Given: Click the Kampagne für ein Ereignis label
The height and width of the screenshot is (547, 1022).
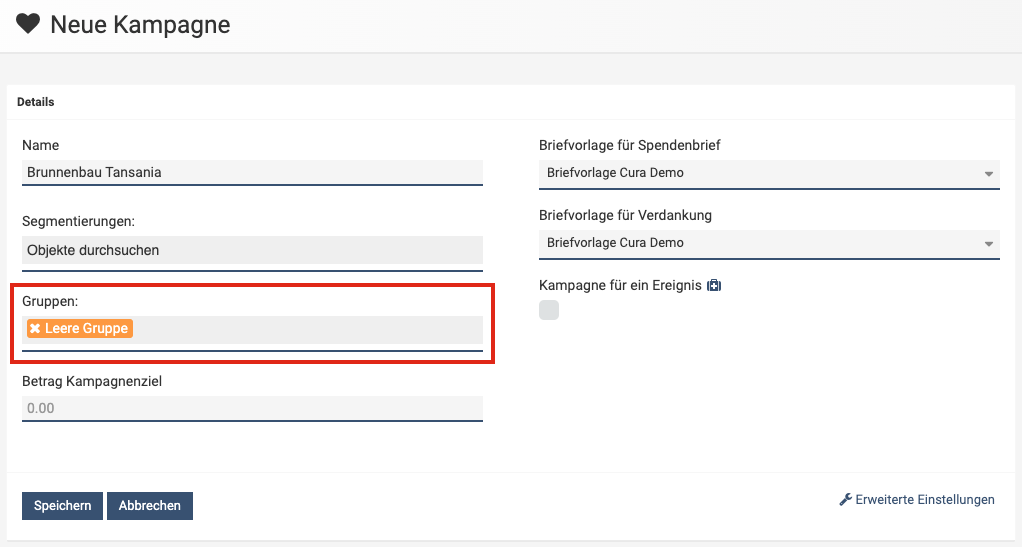Looking at the screenshot, I should (620, 286).
